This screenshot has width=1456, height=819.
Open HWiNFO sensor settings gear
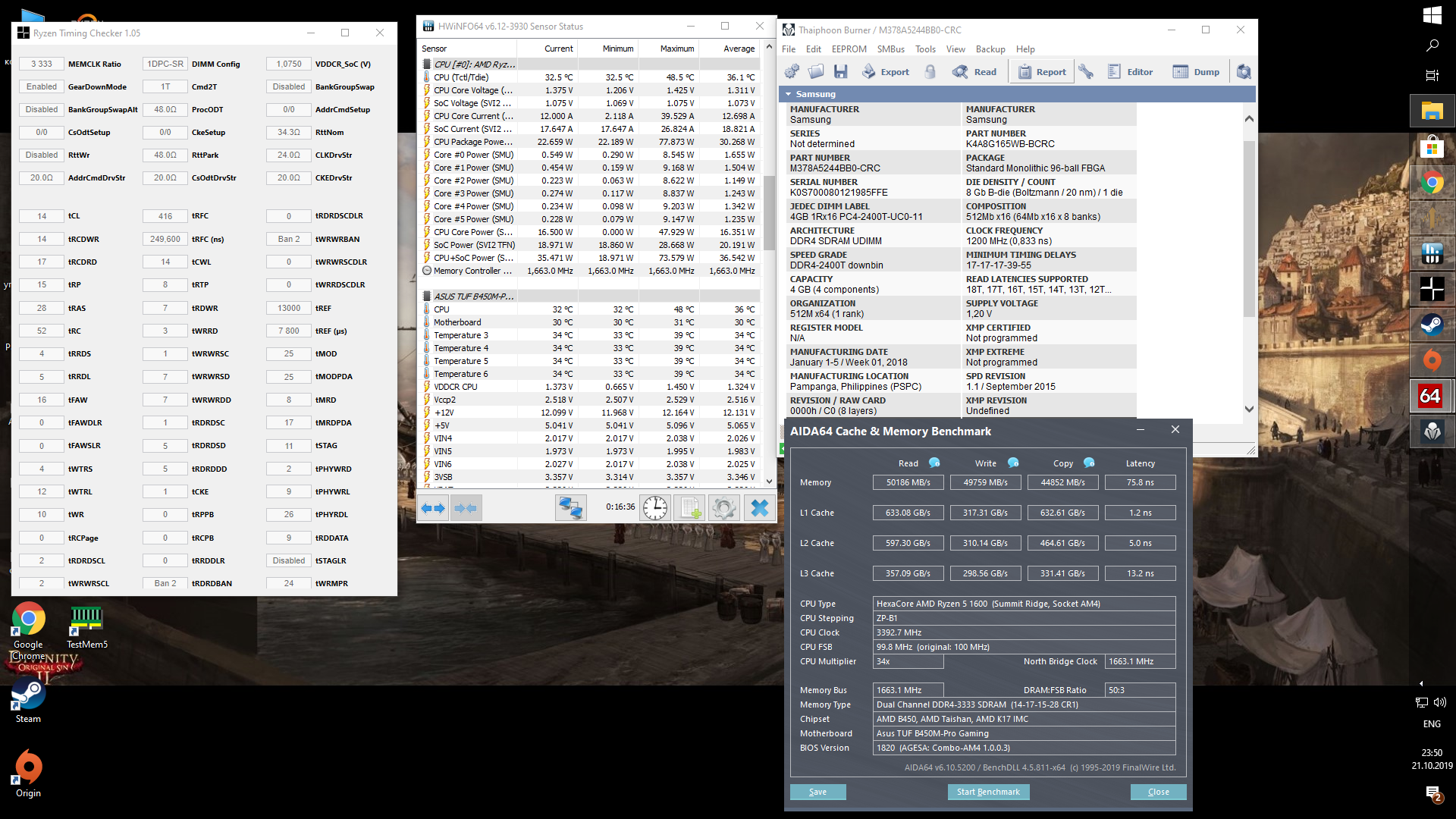tap(724, 508)
